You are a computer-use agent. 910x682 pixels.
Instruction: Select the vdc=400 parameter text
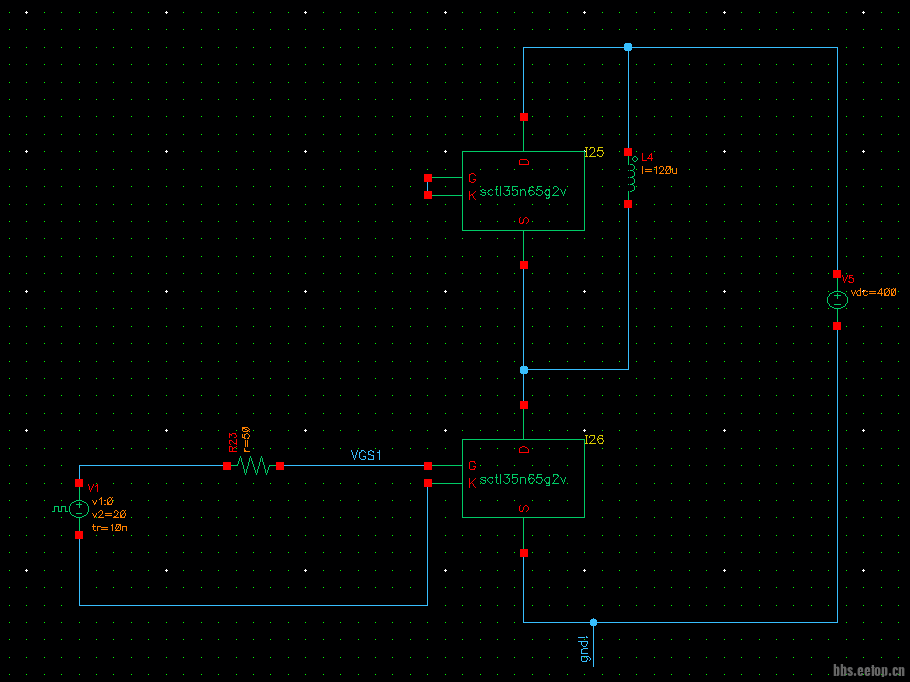point(873,293)
